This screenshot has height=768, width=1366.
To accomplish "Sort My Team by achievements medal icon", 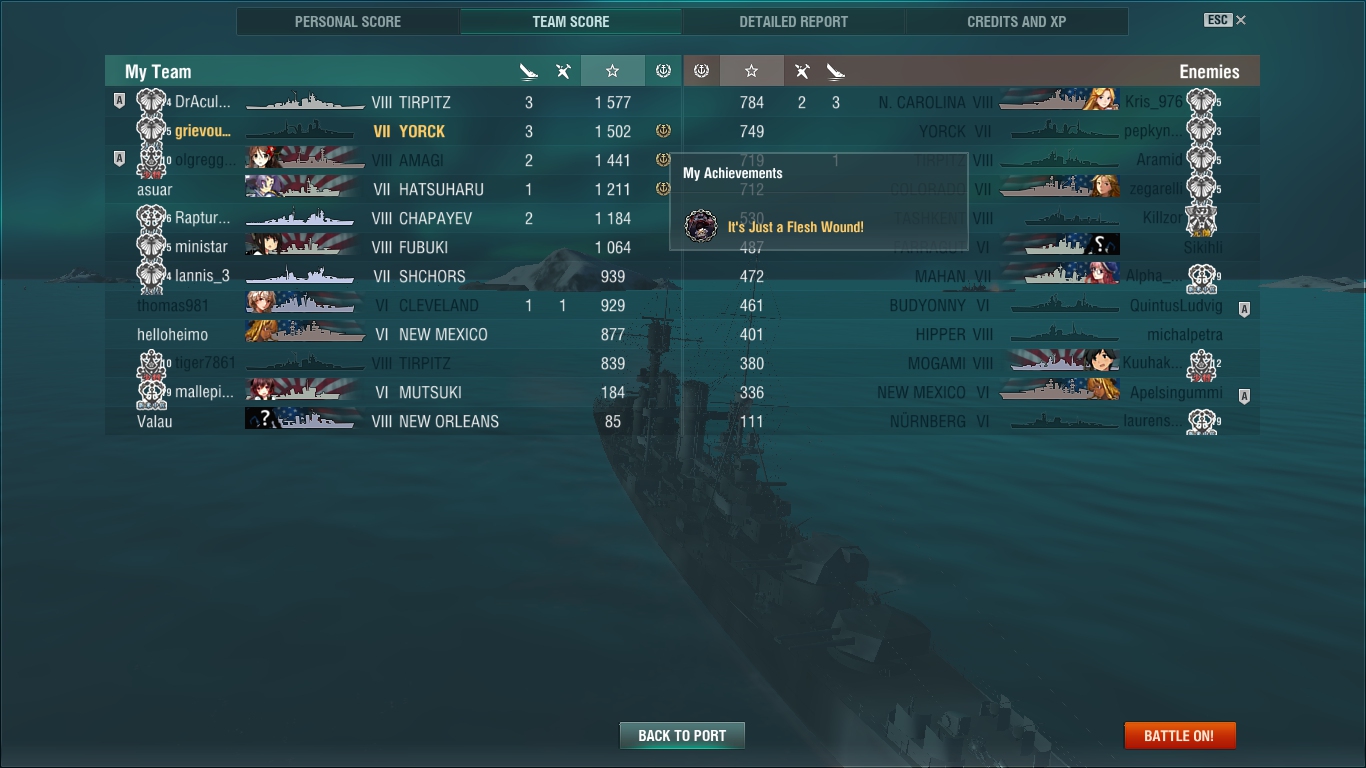I will pyautogui.click(x=663, y=71).
